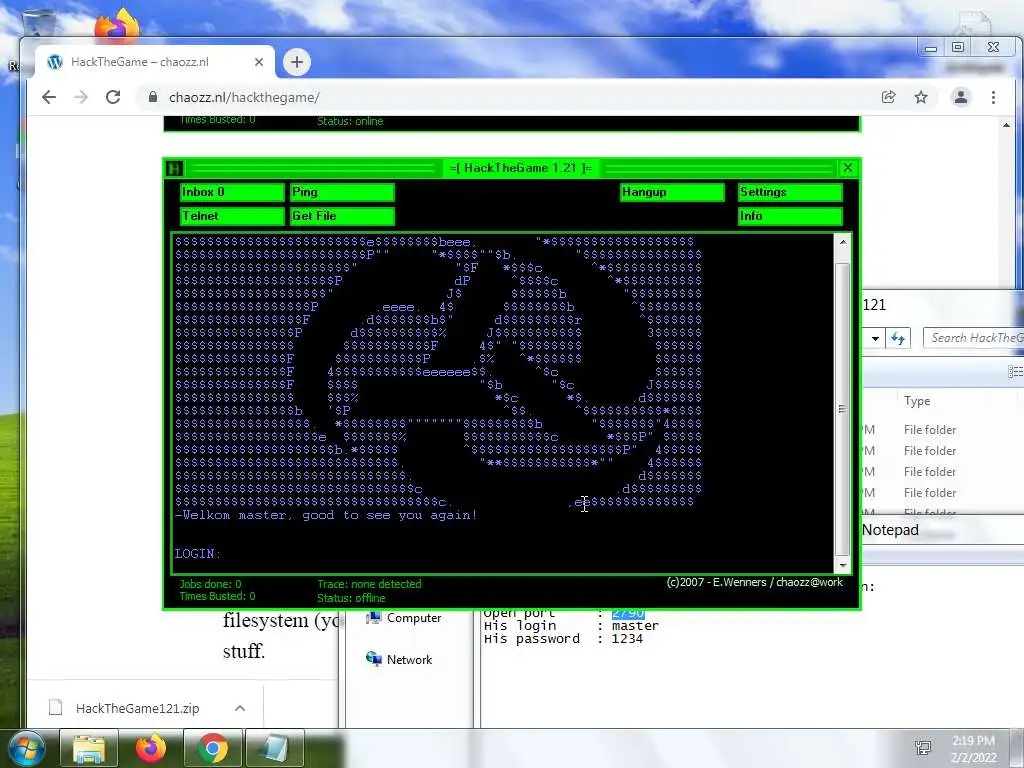Image resolution: width=1024 pixels, height=768 pixels.
Task: Click the HackTheGame terminal scrollbar thumb
Action: [842, 408]
